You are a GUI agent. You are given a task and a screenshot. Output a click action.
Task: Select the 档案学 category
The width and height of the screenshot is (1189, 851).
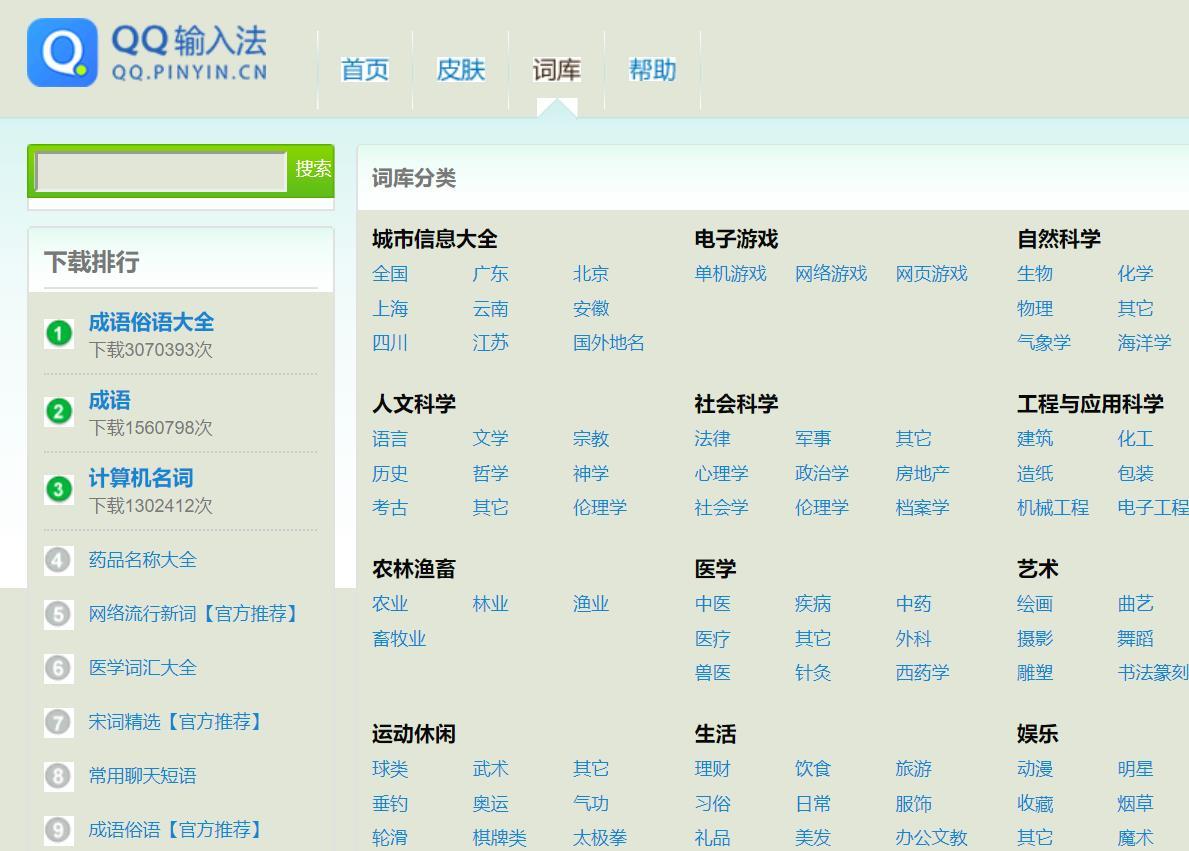click(x=923, y=508)
